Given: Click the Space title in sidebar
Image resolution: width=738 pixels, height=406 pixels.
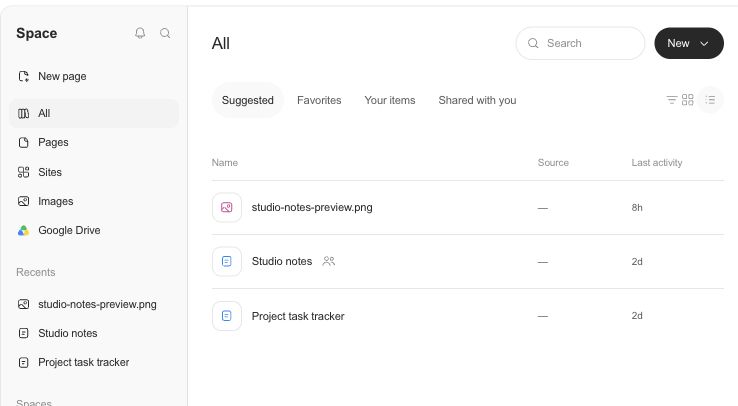Looking at the screenshot, I should pyautogui.click(x=37, y=33).
